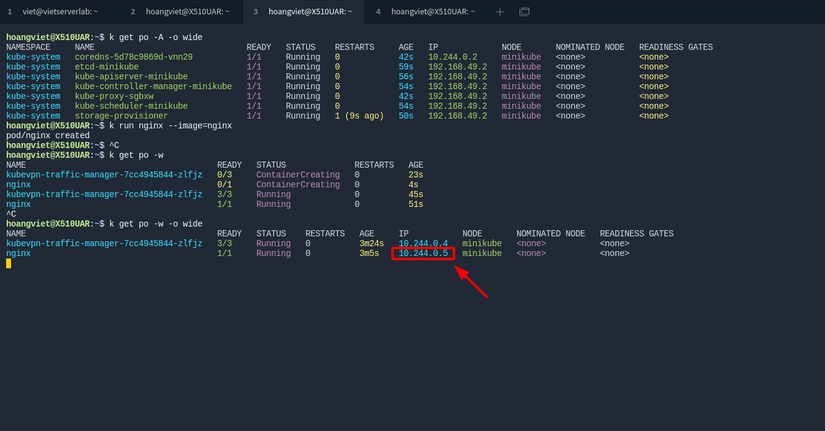Click IP 10.244.0.2 of coredns pod
The height and width of the screenshot is (431, 825).
(x=452, y=57)
